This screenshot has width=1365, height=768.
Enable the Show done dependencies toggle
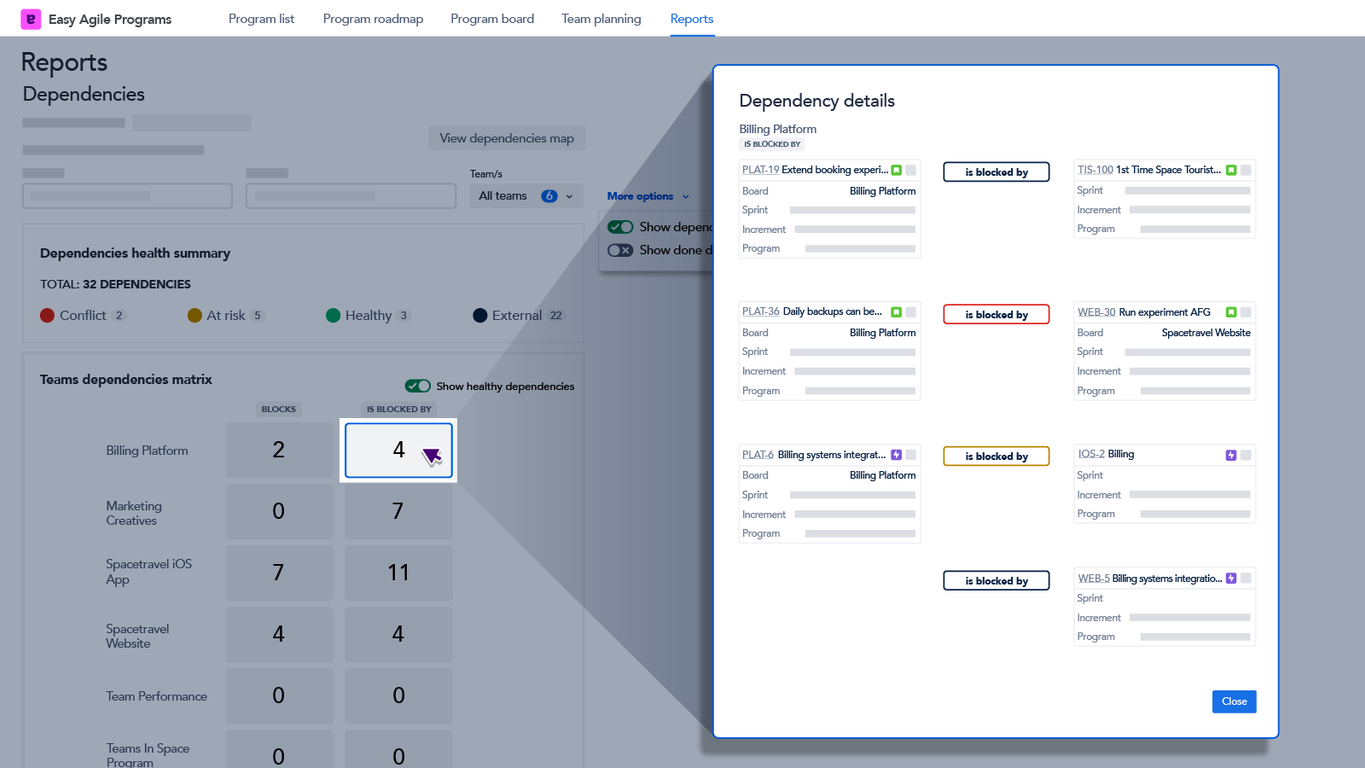click(621, 250)
